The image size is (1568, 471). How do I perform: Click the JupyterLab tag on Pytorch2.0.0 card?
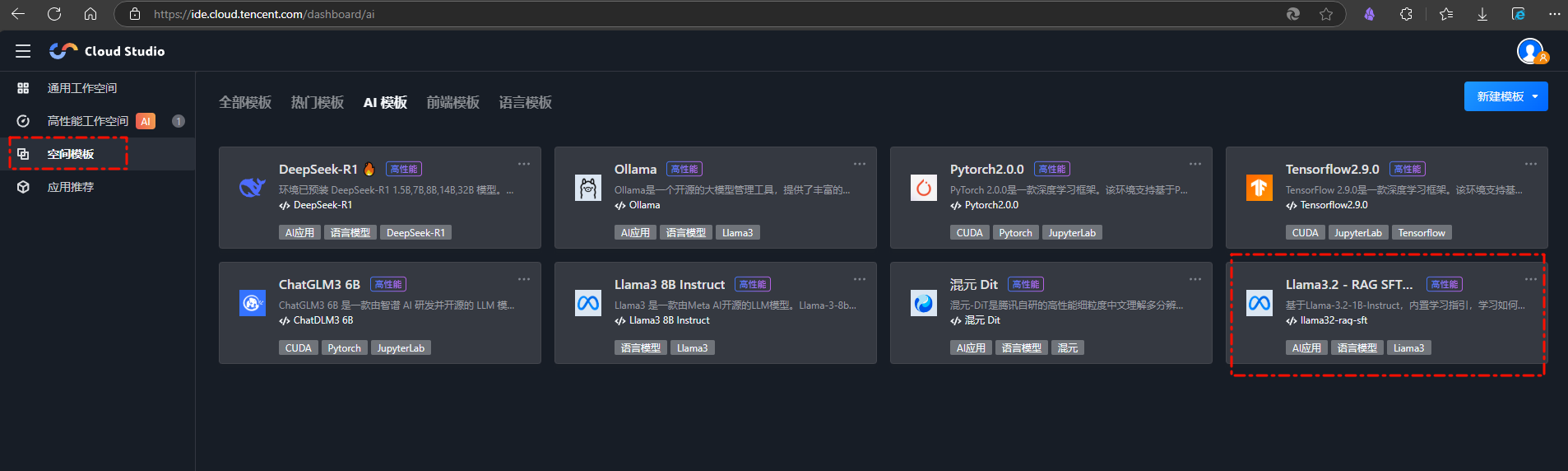click(x=1072, y=233)
